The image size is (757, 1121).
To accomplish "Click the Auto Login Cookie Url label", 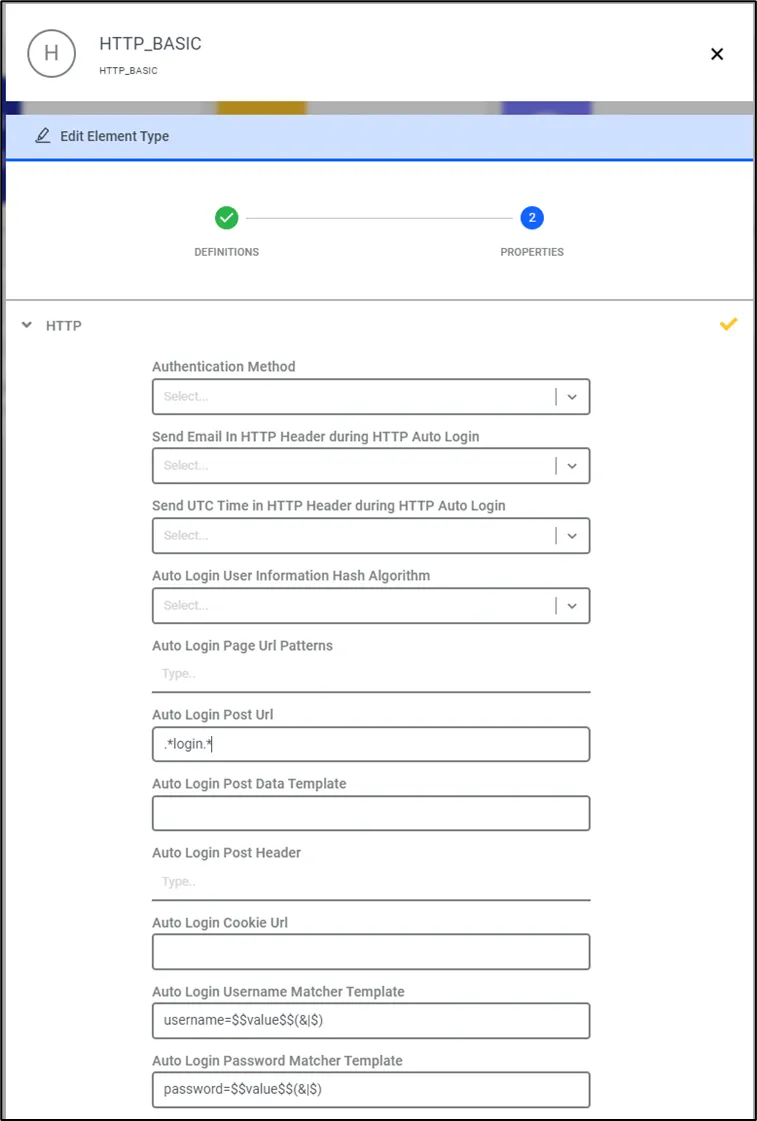I will [220, 922].
